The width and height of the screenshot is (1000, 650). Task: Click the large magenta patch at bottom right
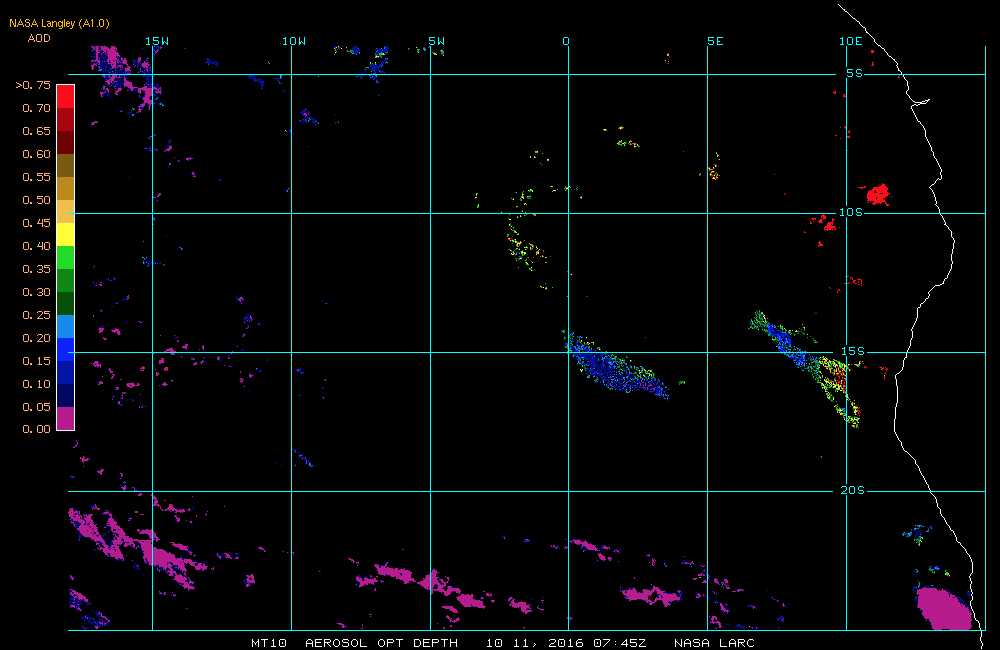943,609
